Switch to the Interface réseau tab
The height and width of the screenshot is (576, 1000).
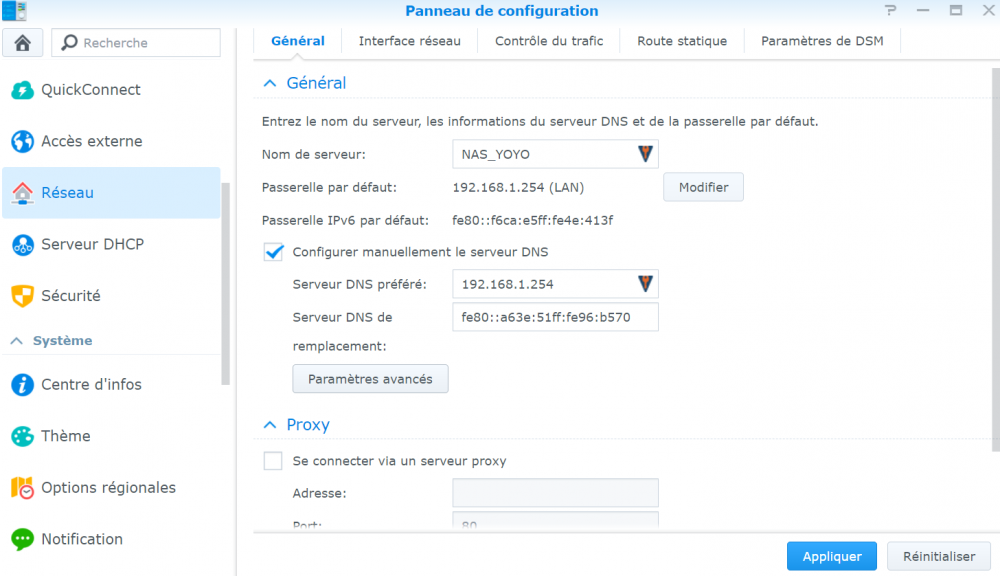[x=409, y=41]
